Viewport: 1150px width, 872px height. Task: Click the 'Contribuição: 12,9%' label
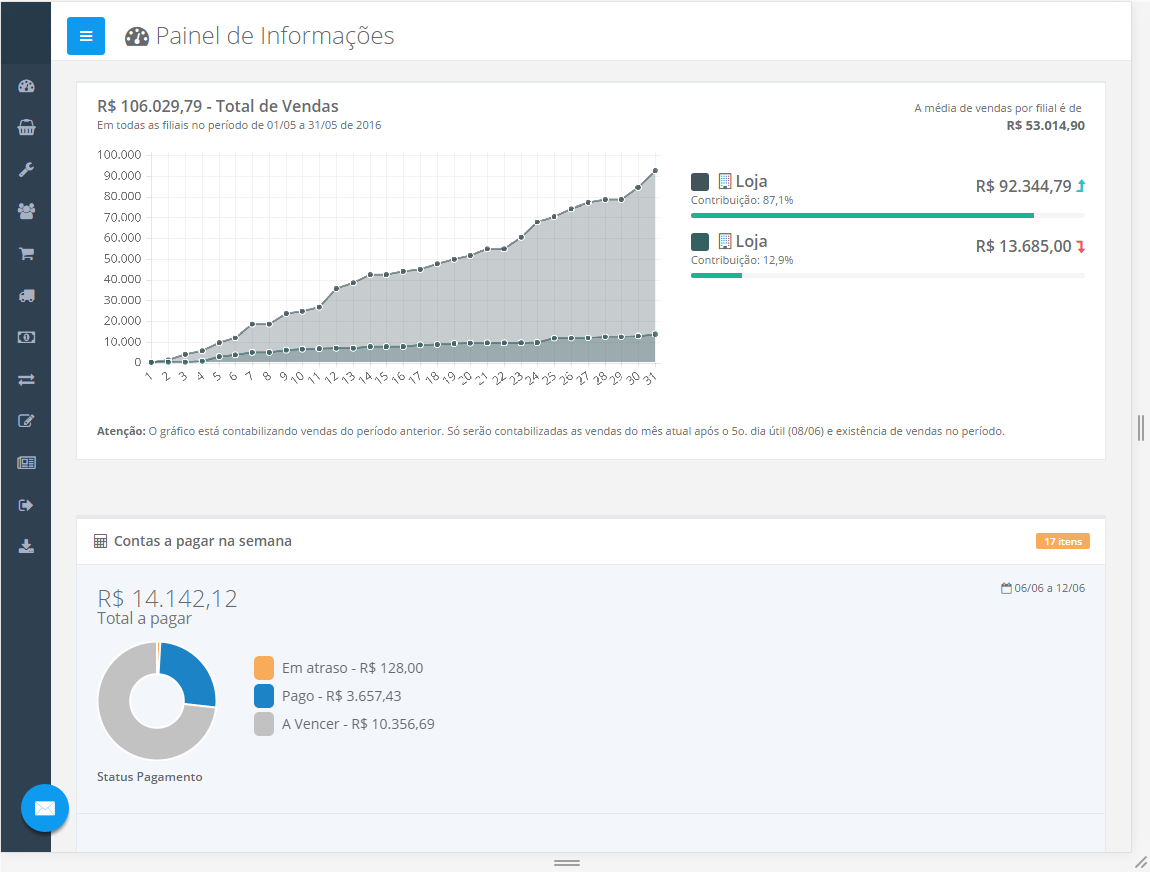pyautogui.click(x=741, y=260)
